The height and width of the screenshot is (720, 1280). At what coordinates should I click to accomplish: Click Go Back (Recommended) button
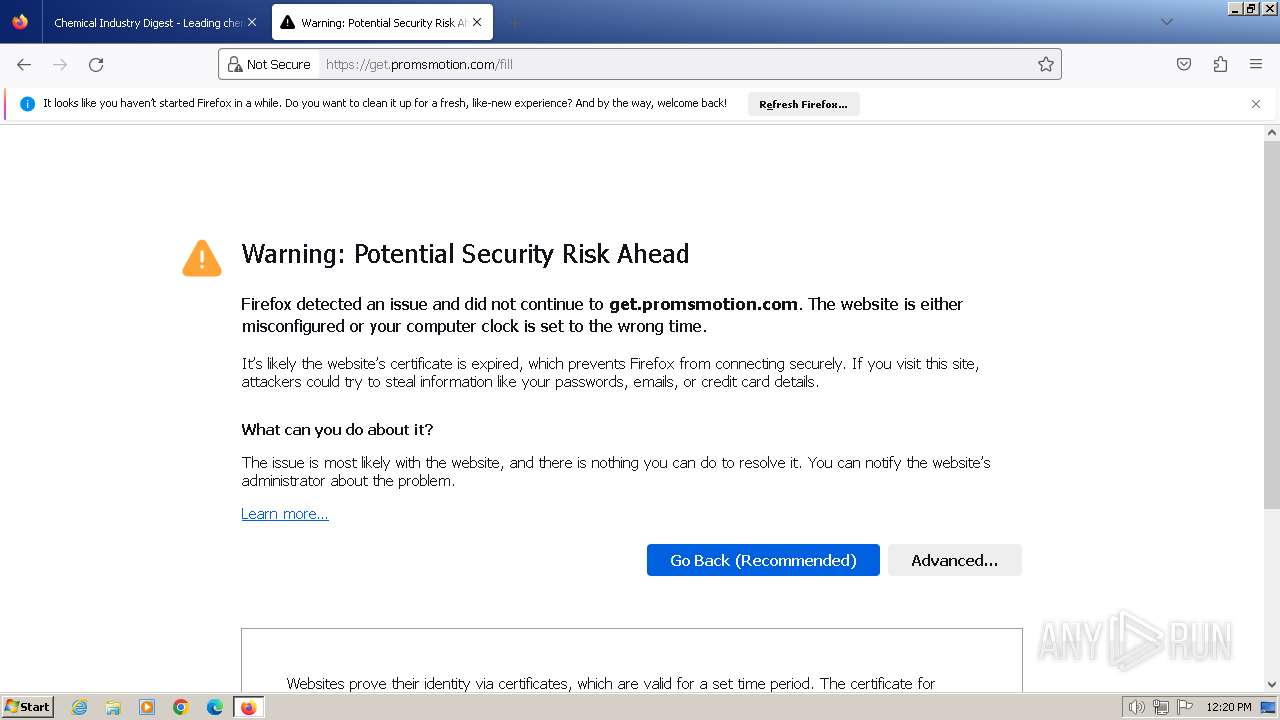pos(763,560)
